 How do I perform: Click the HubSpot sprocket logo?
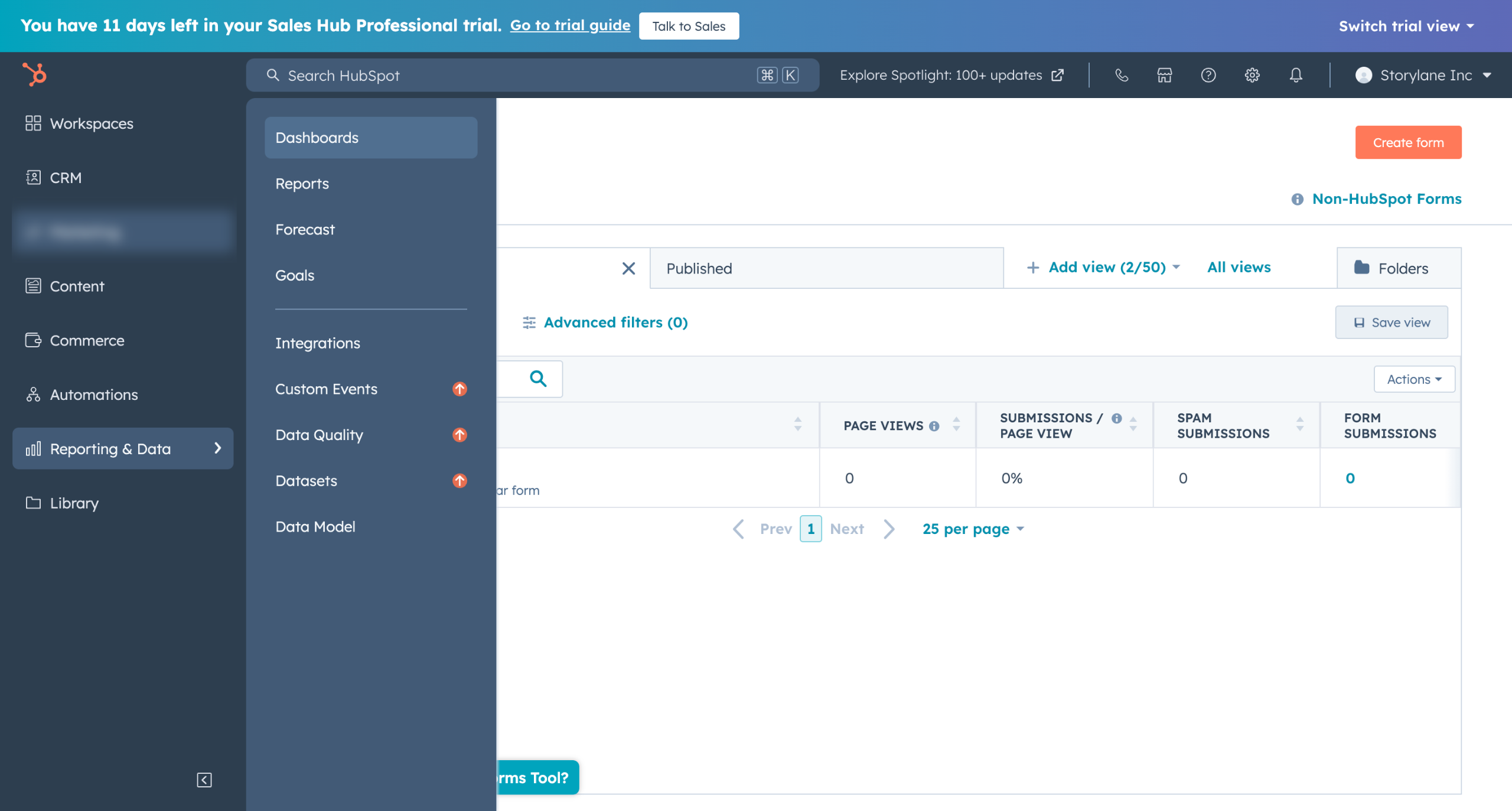(x=34, y=74)
